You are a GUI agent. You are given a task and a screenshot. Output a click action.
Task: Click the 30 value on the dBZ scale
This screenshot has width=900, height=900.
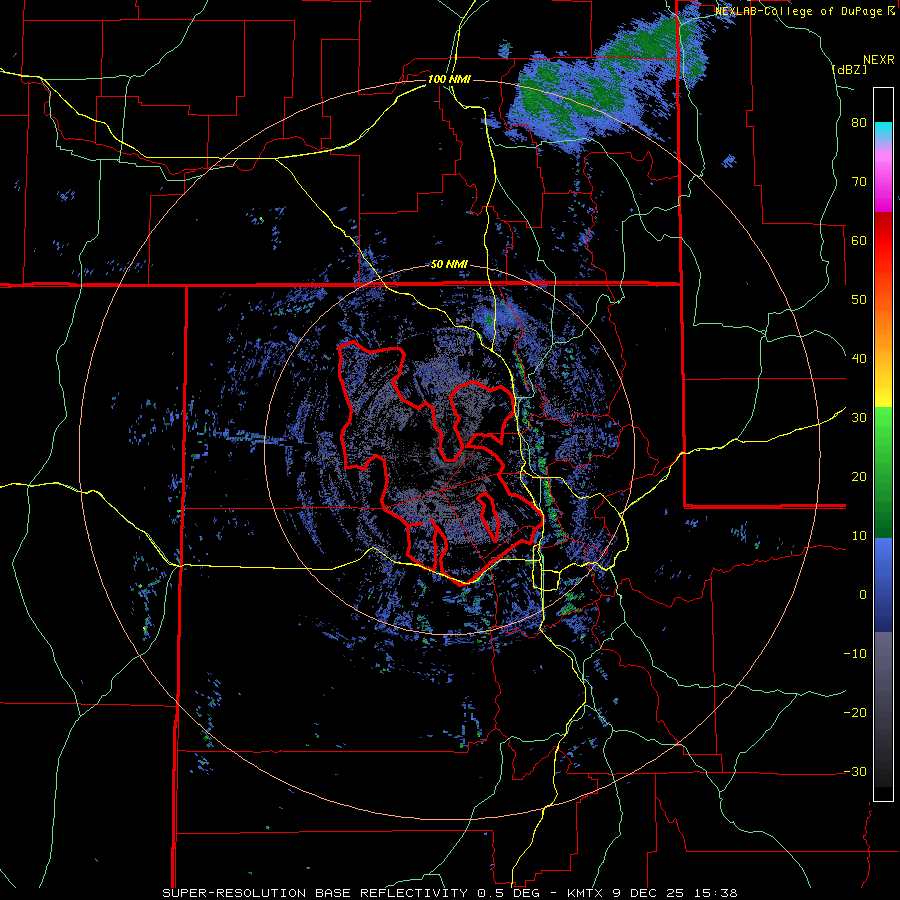[x=859, y=418]
